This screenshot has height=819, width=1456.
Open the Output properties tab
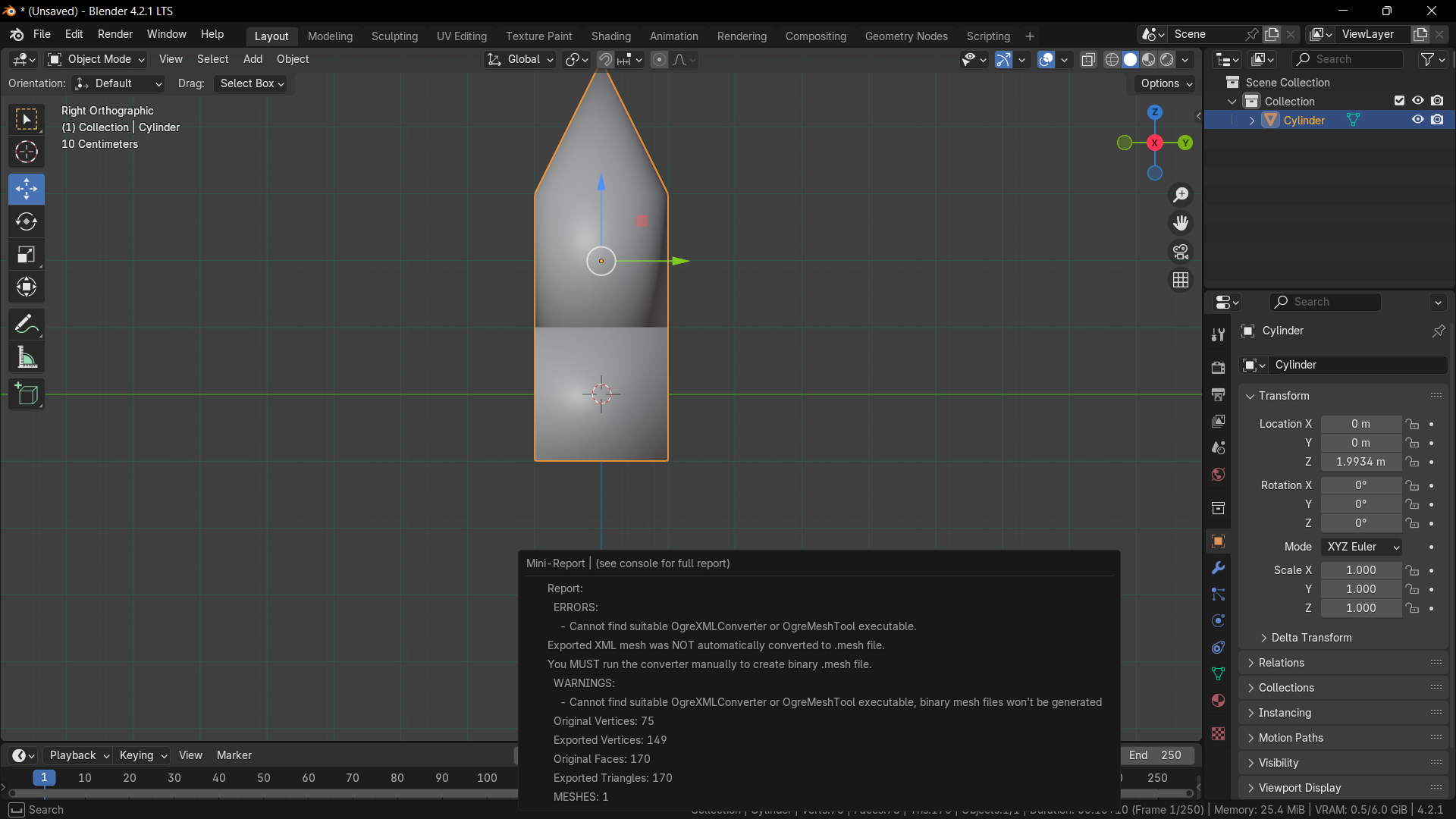click(1218, 394)
